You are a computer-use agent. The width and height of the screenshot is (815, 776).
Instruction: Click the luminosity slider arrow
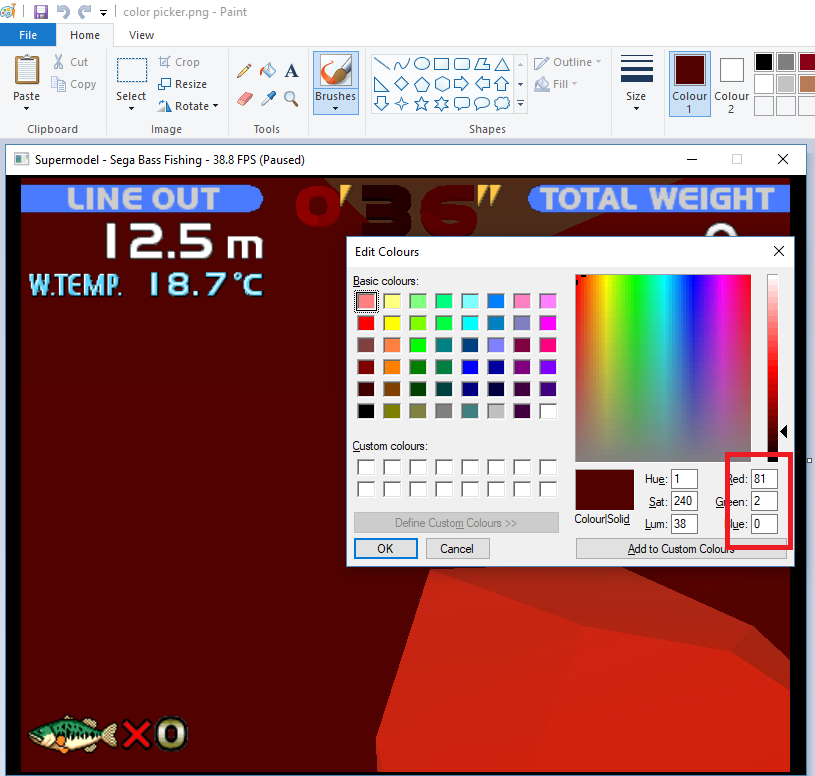(783, 431)
